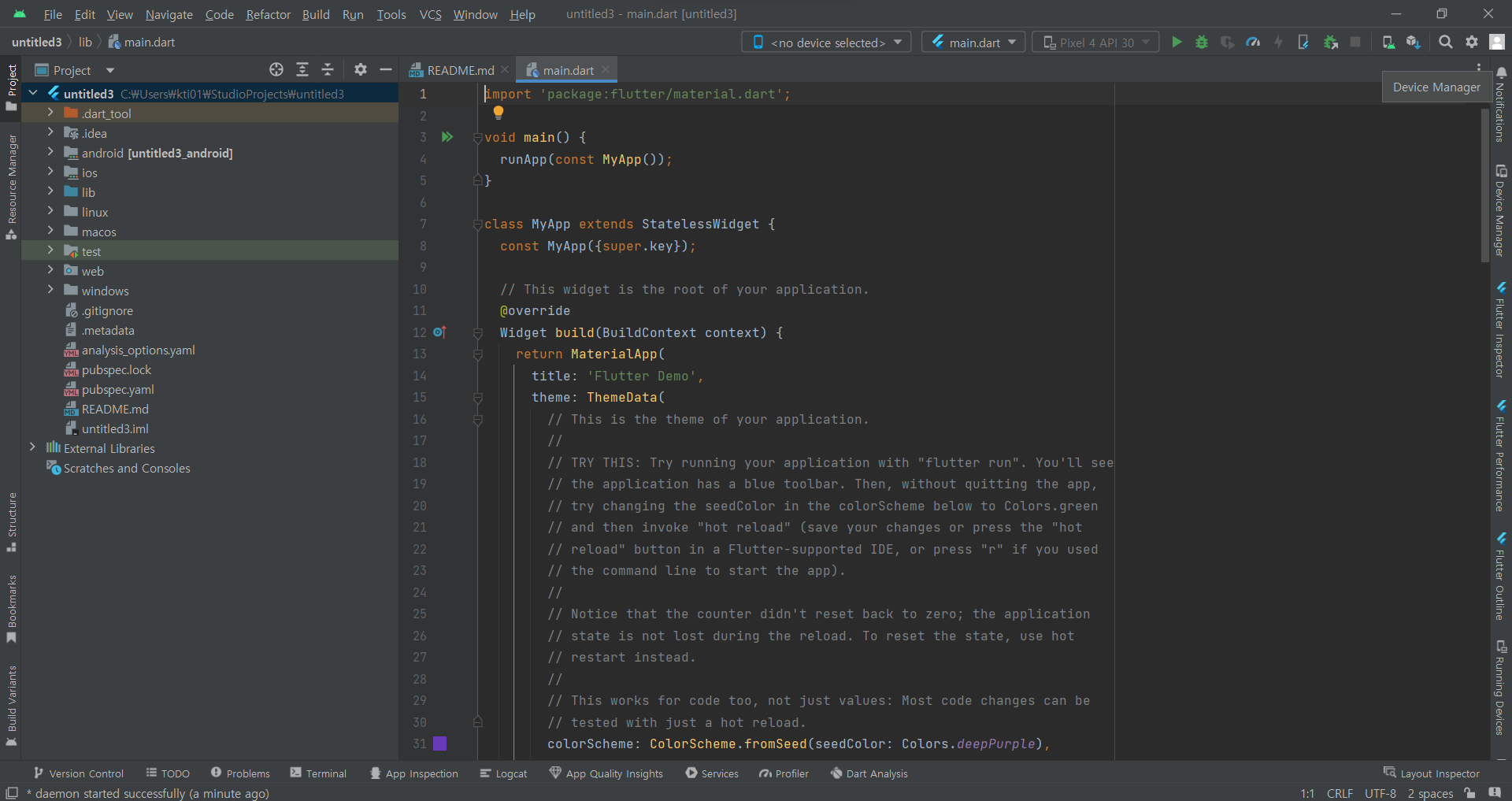The image size is (1512, 801).
Task: Open Notifications bell on right sidebar
Action: pos(1501,72)
